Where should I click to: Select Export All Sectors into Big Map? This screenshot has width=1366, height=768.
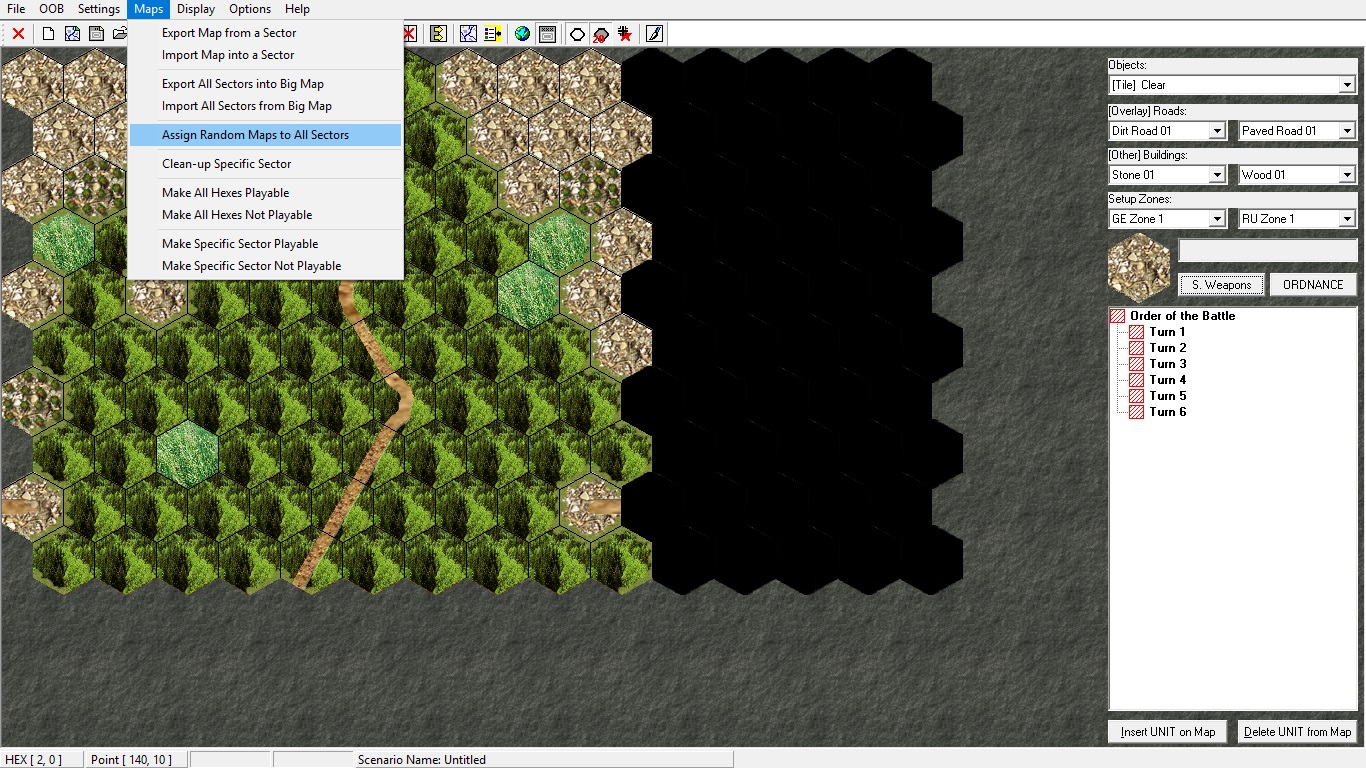click(x=266, y=84)
